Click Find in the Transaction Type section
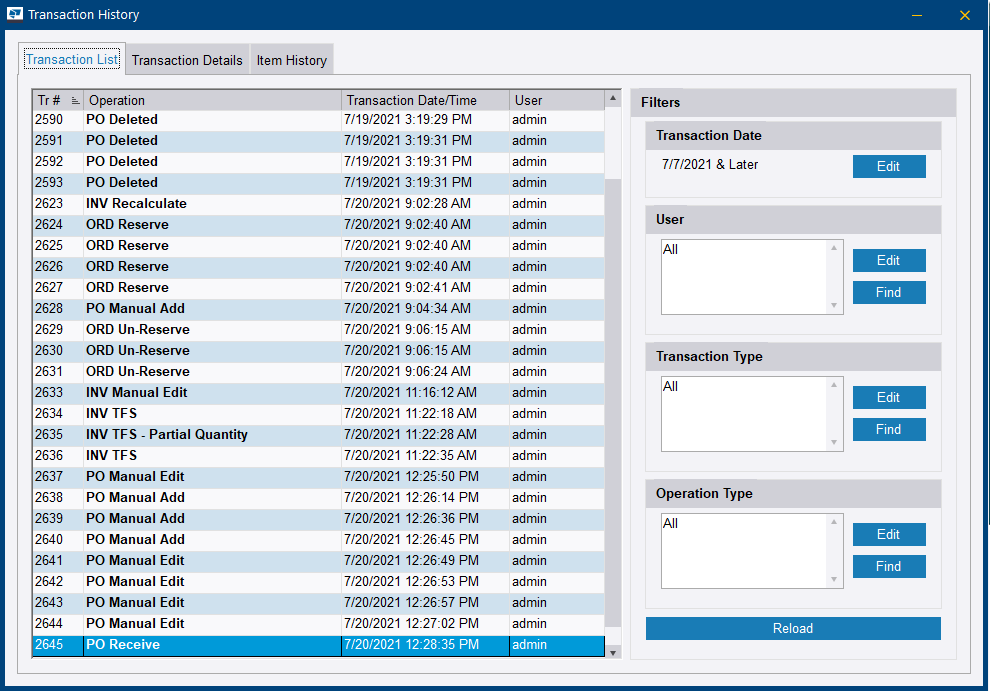The image size is (990, 691). tap(888, 429)
